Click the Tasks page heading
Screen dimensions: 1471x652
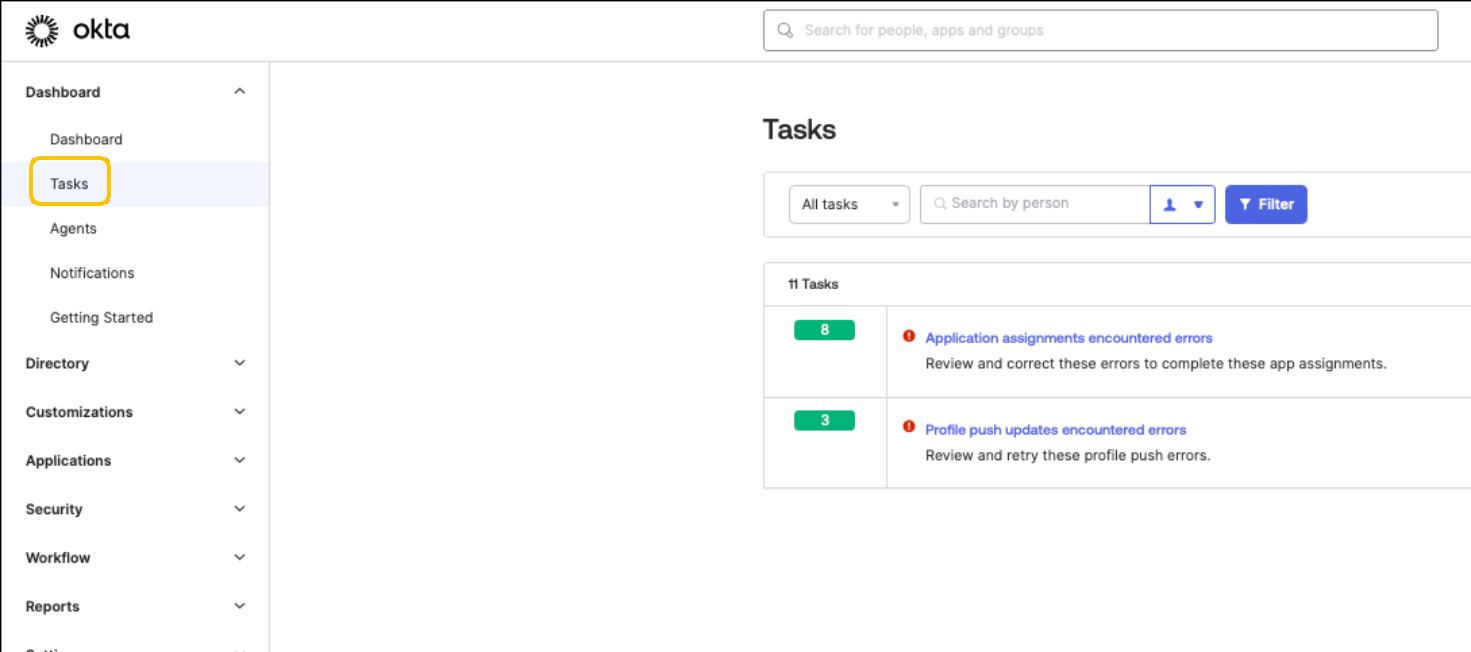pyautogui.click(x=799, y=130)
